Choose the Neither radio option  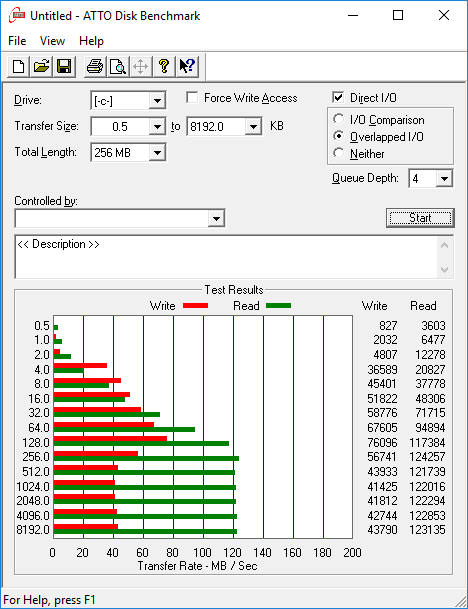tap(338, 153)
